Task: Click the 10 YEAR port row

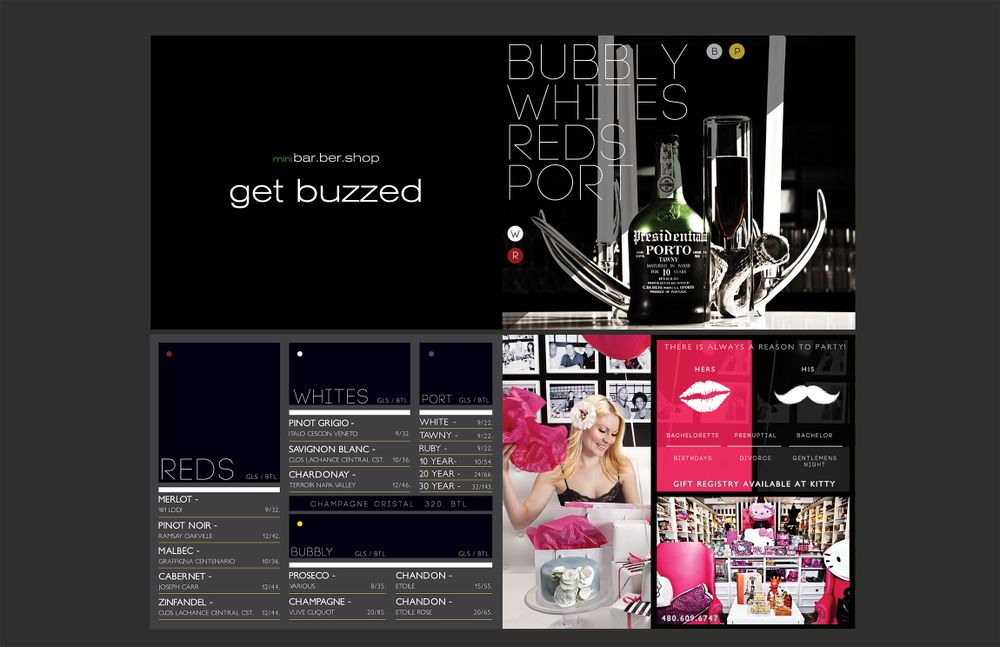Action: point(455,461)
